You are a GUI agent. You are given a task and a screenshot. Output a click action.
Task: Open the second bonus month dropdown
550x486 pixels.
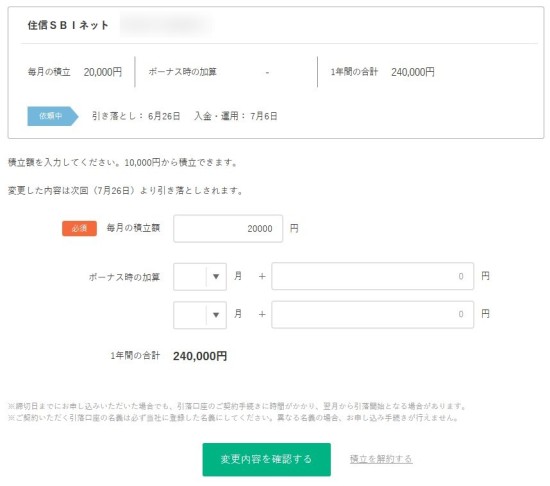(x=200, y=315)
